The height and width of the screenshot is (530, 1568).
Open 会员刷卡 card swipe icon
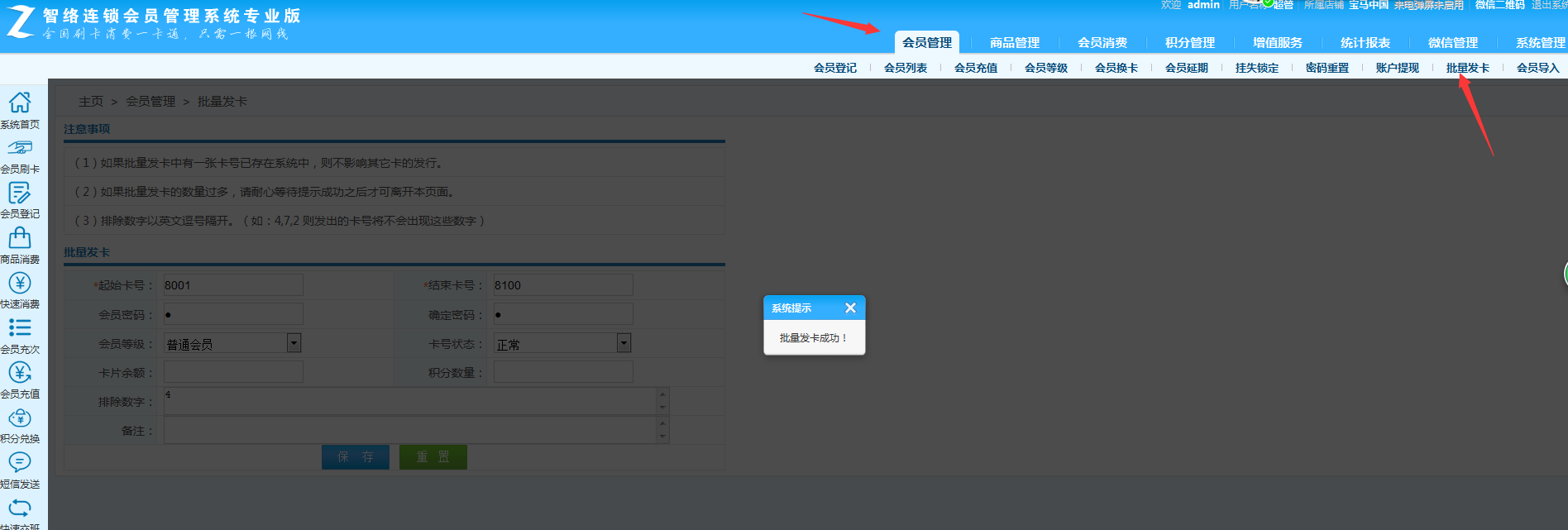20,148
